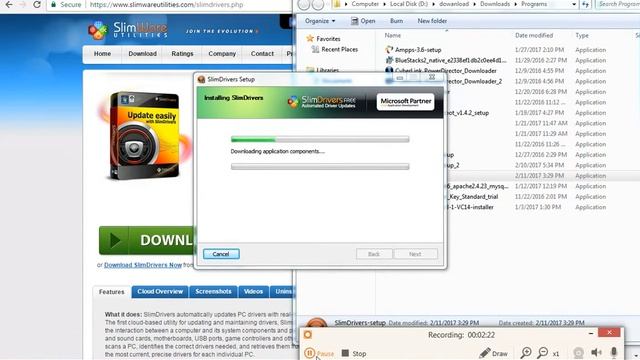Open the Ratings page in site navigation
640x360 pixels.
pyautogui.click(x=182, y=54)
